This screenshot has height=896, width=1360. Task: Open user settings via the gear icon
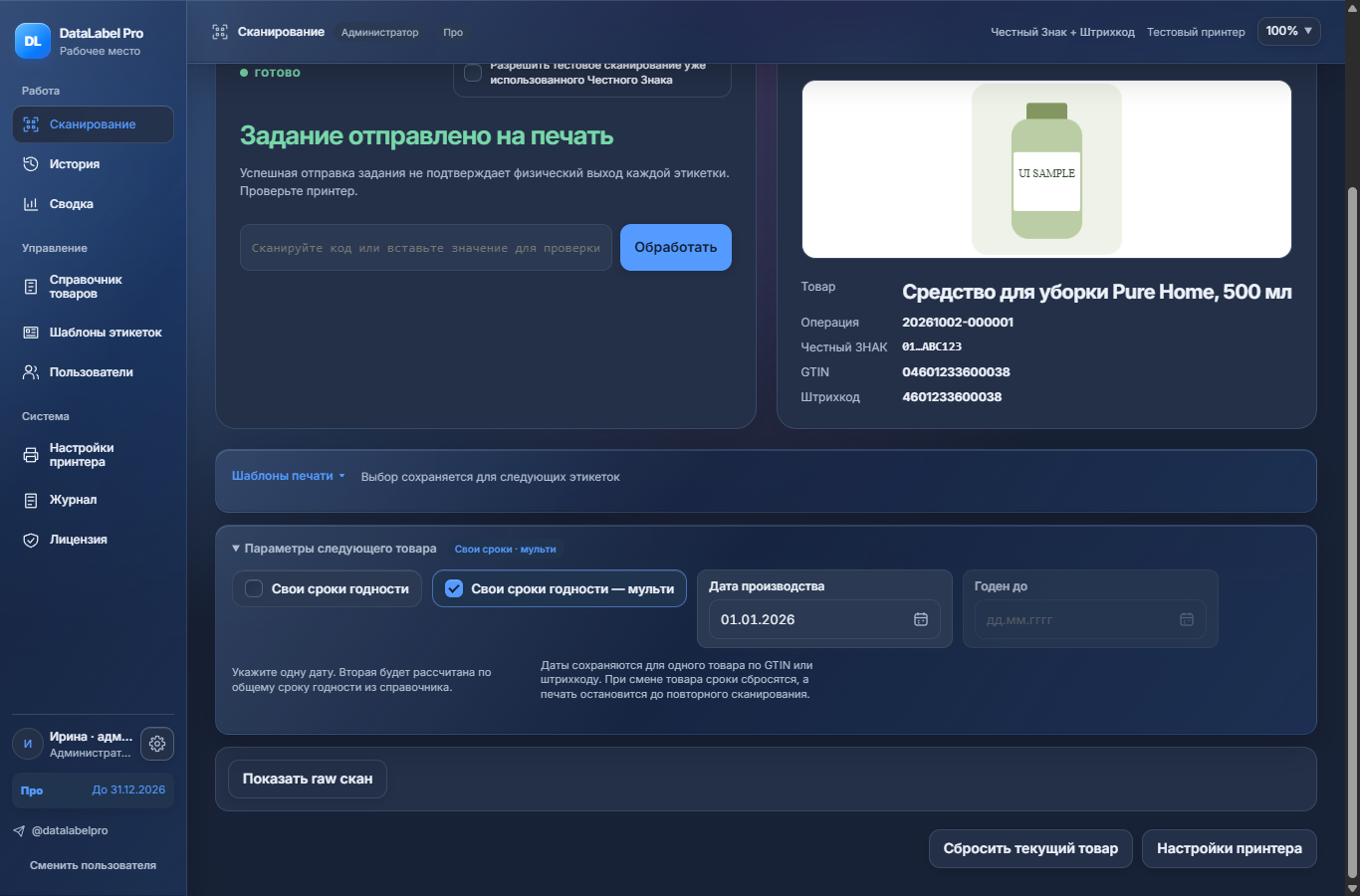click(x=157, y=744)
